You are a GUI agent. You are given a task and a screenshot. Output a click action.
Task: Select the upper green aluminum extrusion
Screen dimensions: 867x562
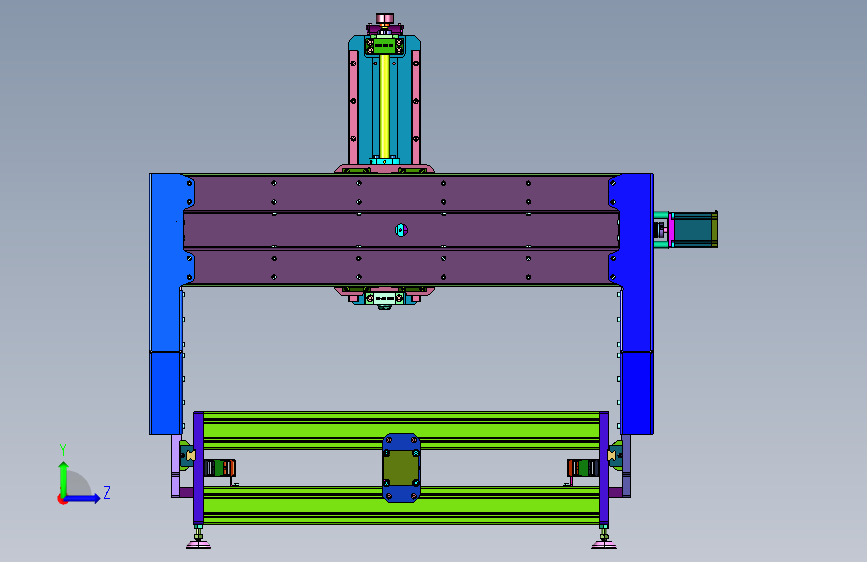tap(401, 430)
